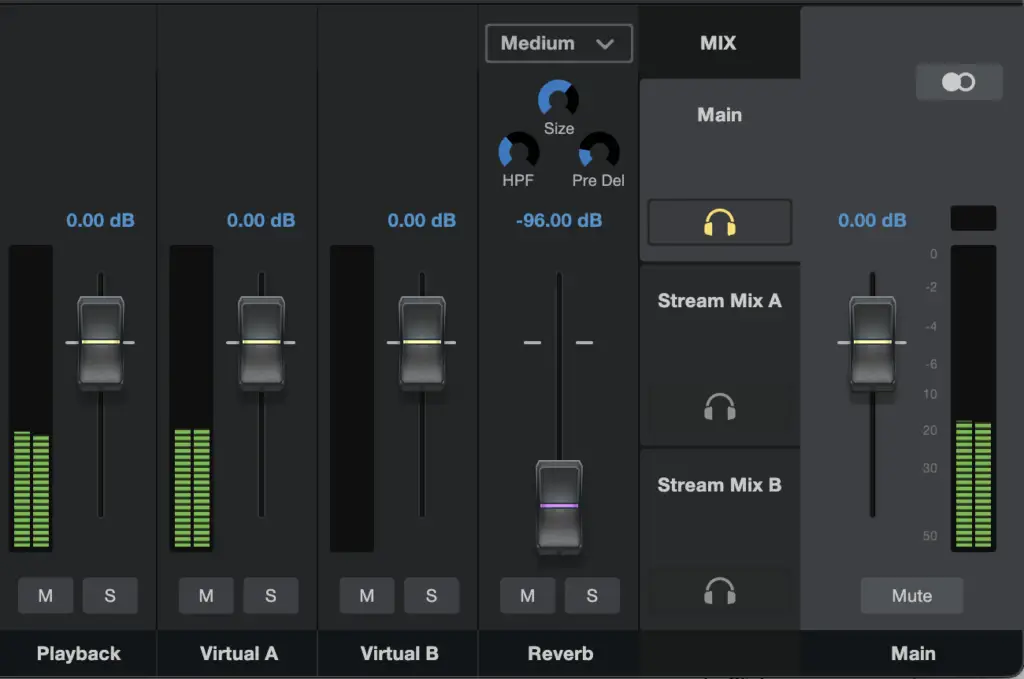Click the Playback channel level meter

[31, 398]
